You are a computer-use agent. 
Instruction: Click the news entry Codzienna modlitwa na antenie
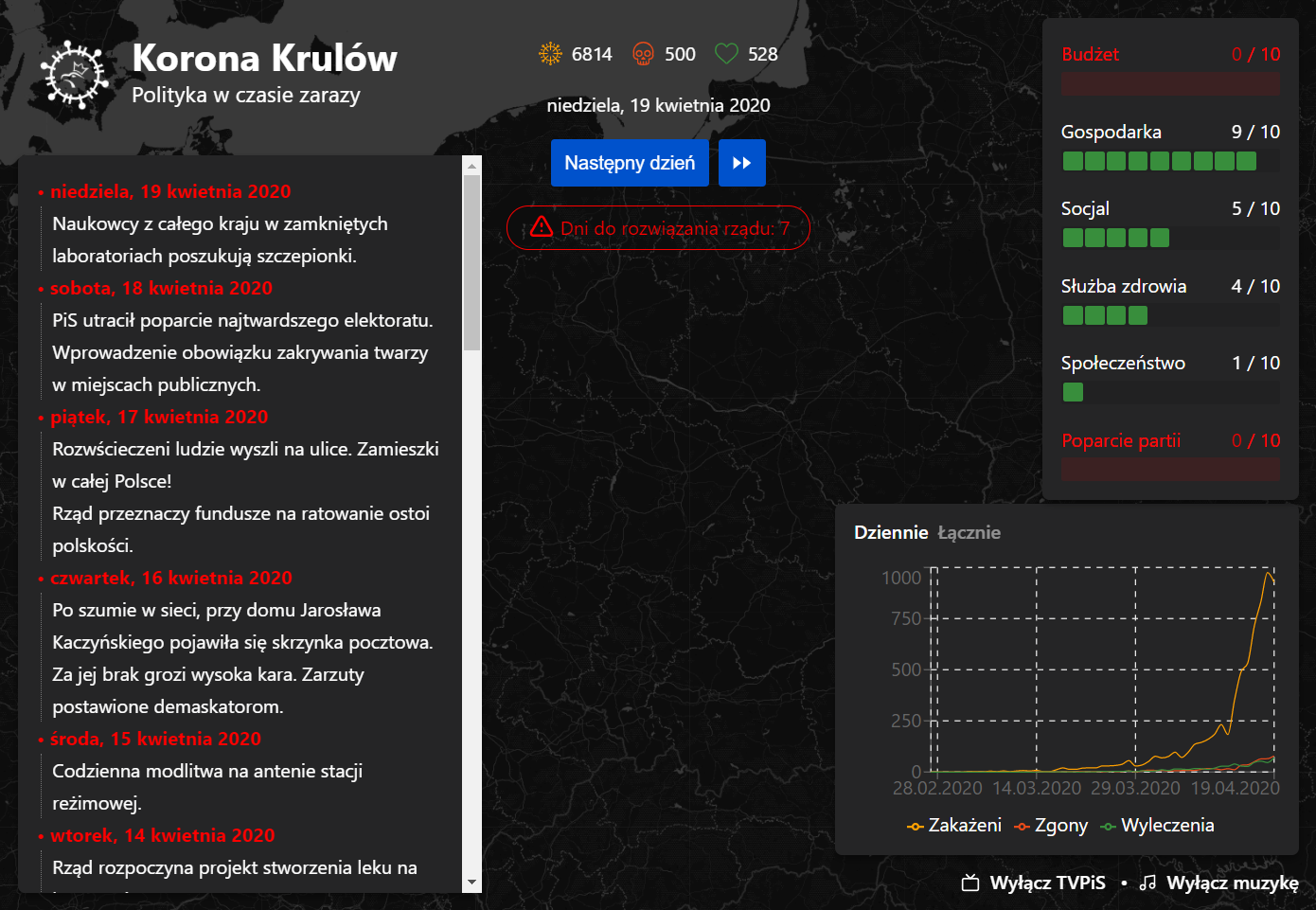(x=207, y=787)
